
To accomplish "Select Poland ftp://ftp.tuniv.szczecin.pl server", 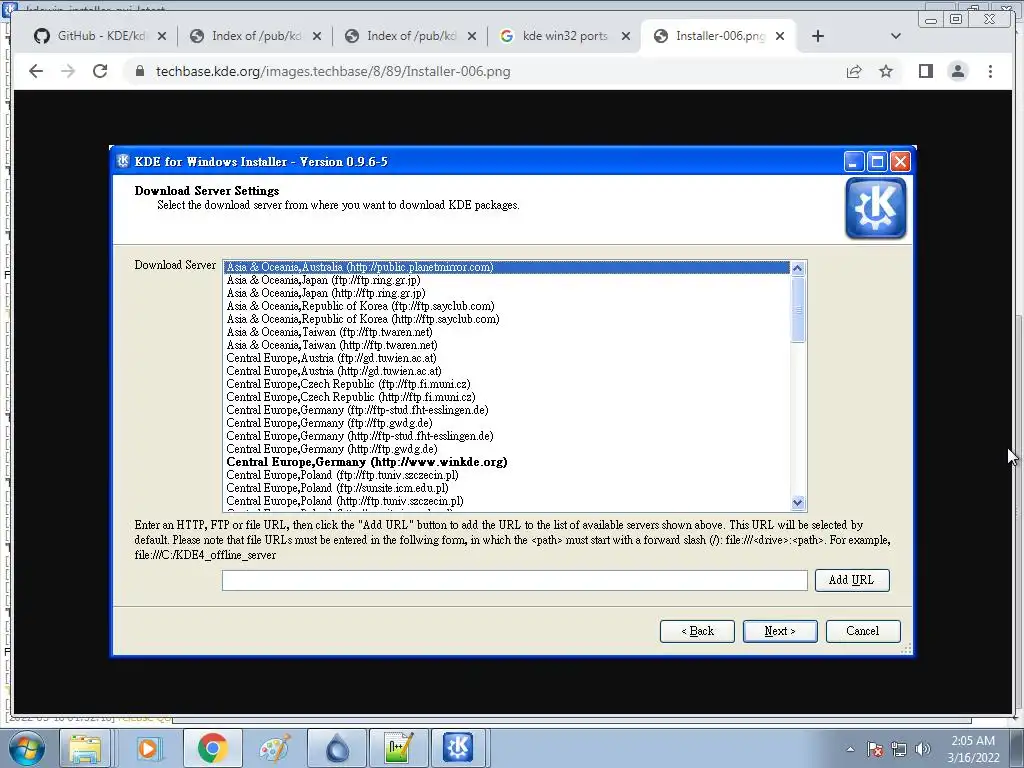I will tap(506, 475).
